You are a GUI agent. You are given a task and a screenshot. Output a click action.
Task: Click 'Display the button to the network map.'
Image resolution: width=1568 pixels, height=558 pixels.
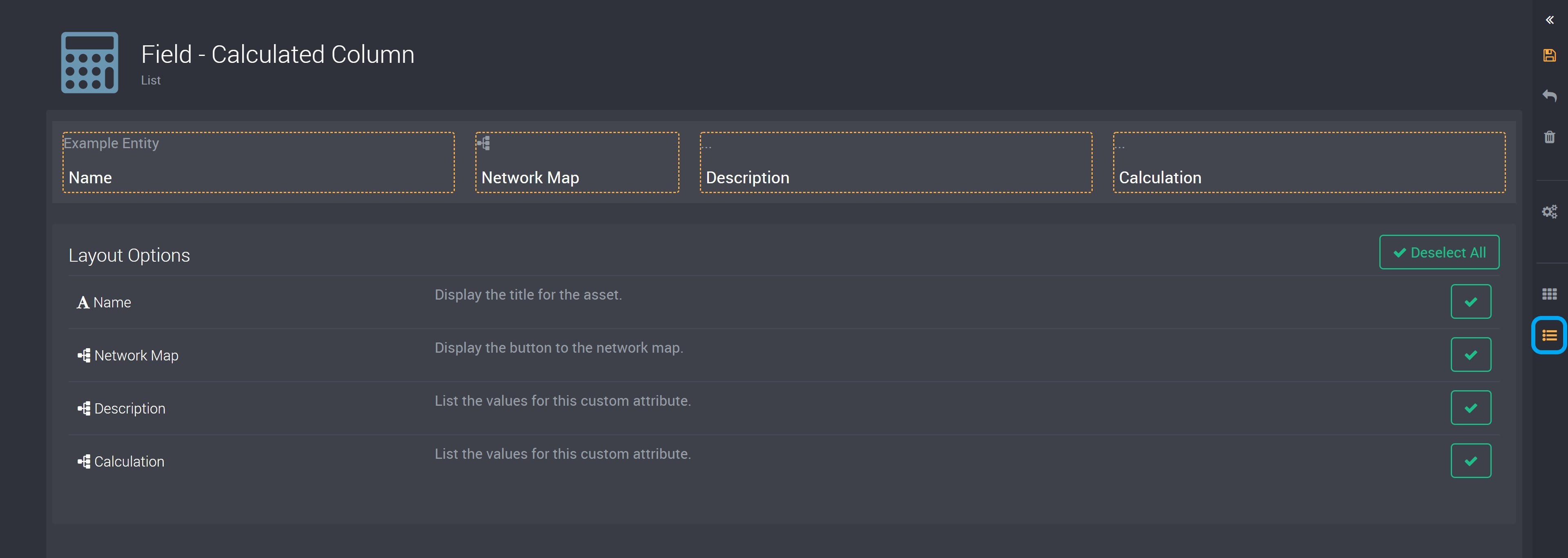pyautogui.click(x=559, y=347)
